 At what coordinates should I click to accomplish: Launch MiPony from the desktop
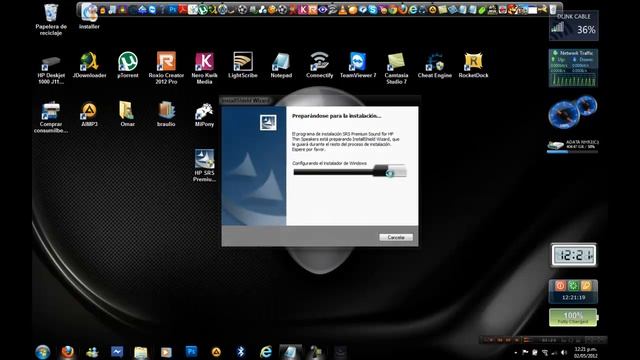204,114
